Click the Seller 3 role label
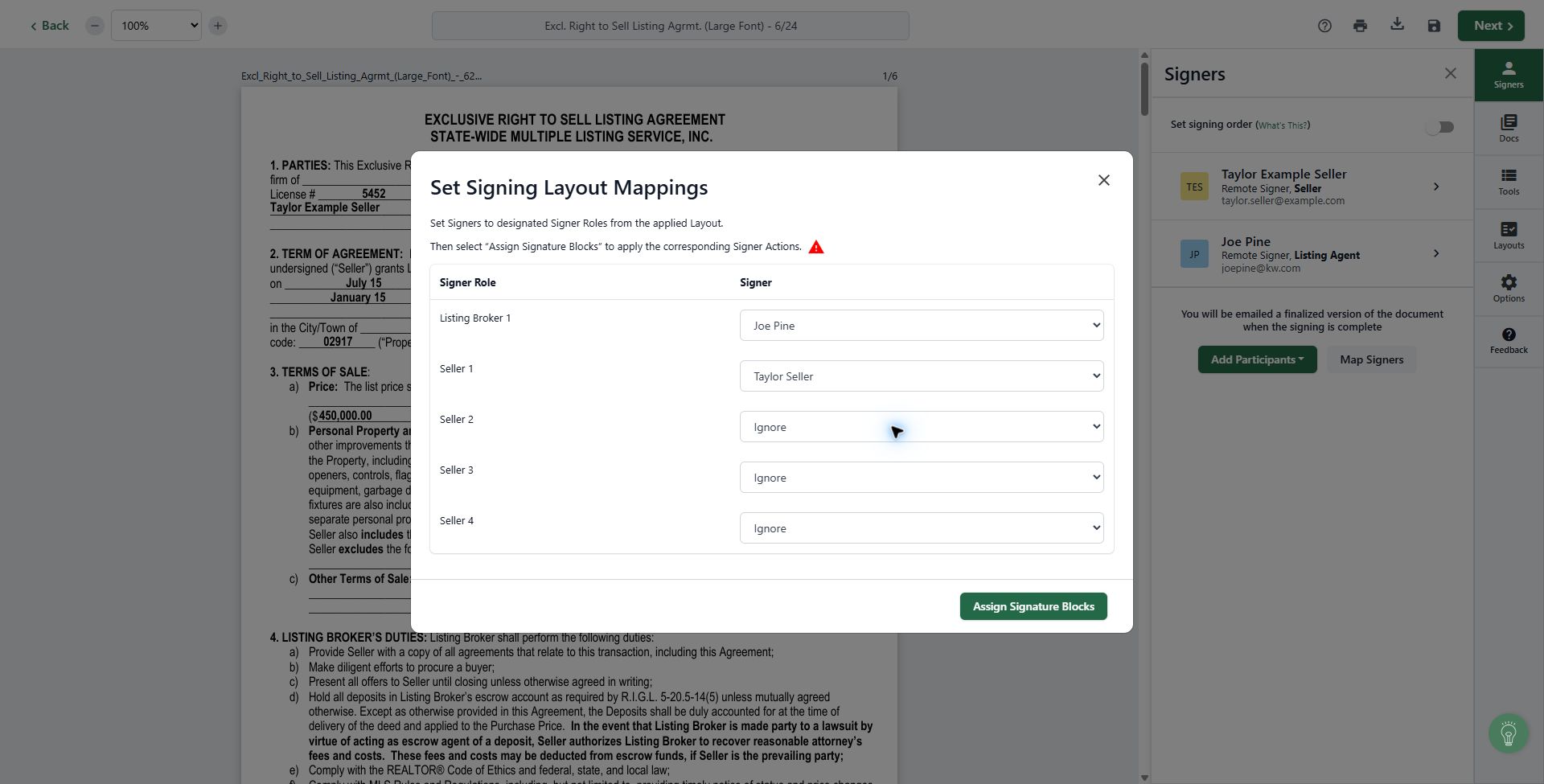 point(457,470)
